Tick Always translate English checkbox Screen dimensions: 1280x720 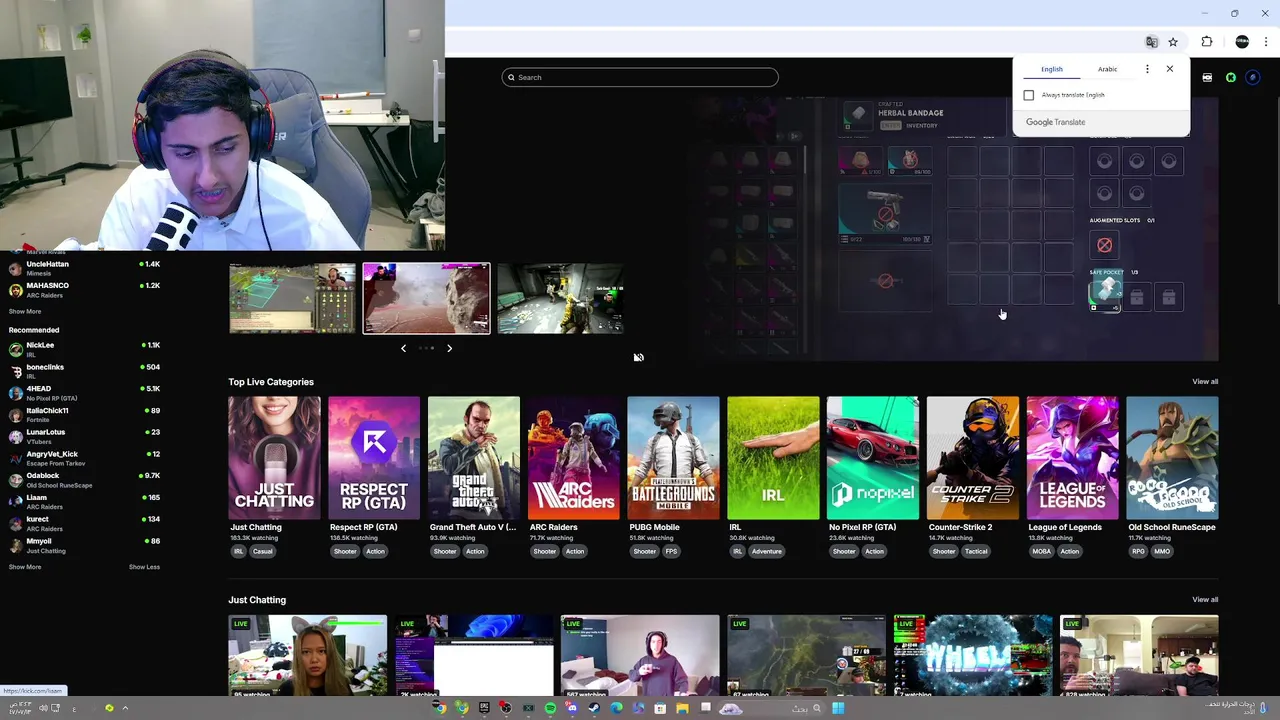coord(1029,95)
